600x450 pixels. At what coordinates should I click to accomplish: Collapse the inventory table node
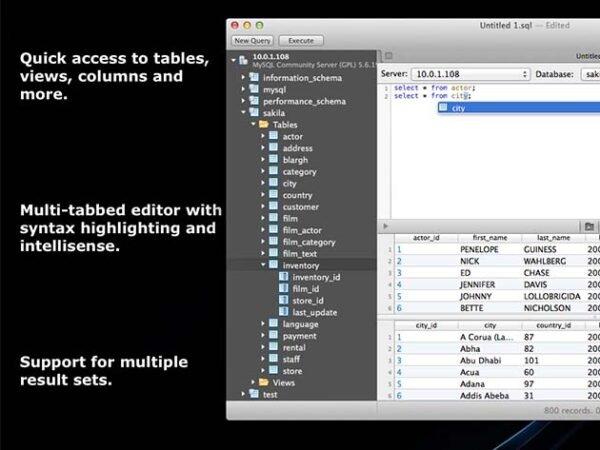pyautogui.click(x=263, y=265)
